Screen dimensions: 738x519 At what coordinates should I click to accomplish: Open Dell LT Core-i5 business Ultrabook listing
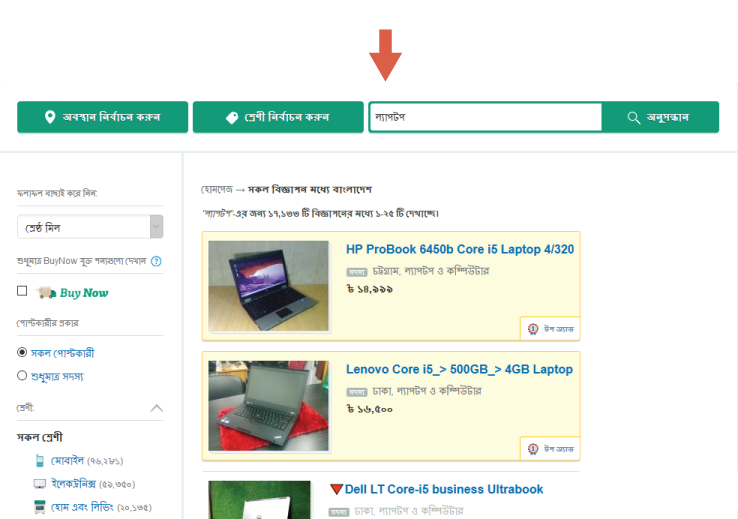pyautogui.click(x=444, y=489)
